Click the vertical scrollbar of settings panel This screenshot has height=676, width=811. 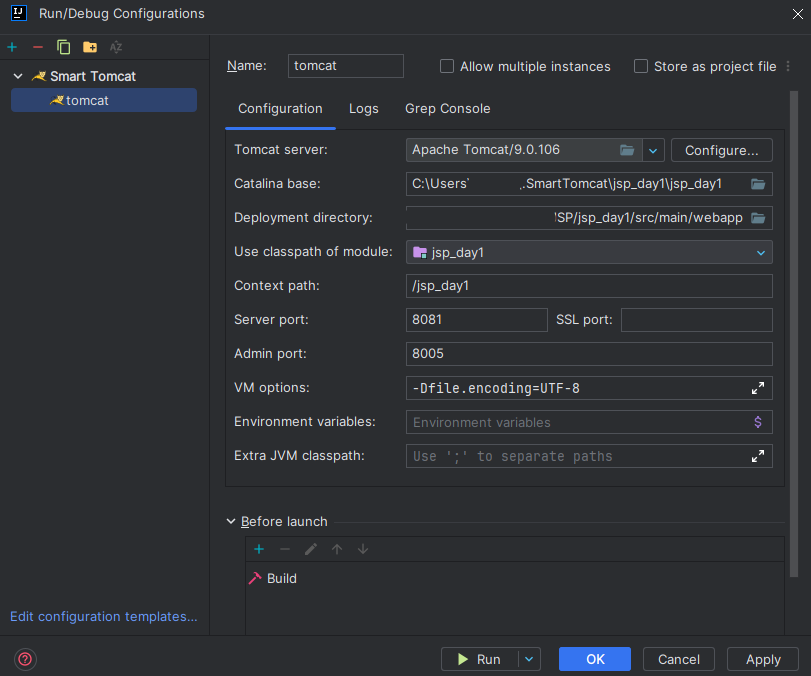794,334
